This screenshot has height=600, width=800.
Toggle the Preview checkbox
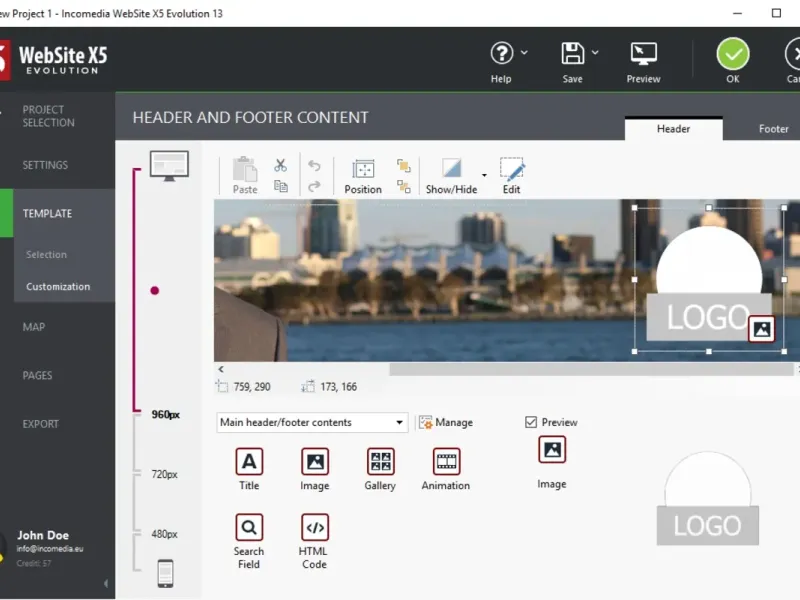(531, 422)
